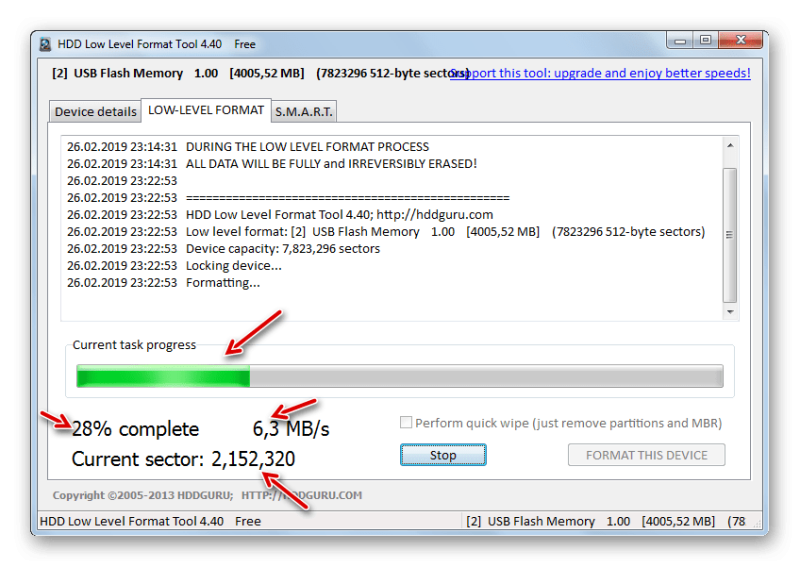Click the log scrollbar up arrow
800x567 pixels.
tap(730, 146)
